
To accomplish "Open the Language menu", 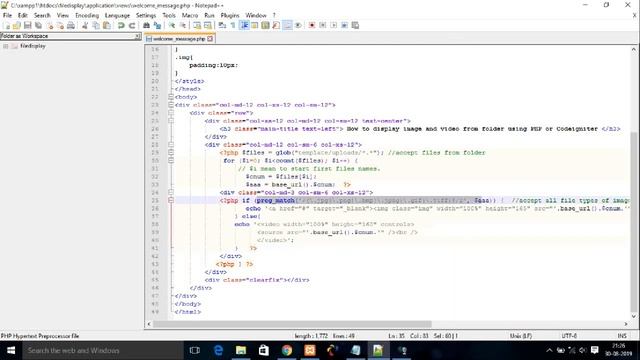I will (117, 16).
